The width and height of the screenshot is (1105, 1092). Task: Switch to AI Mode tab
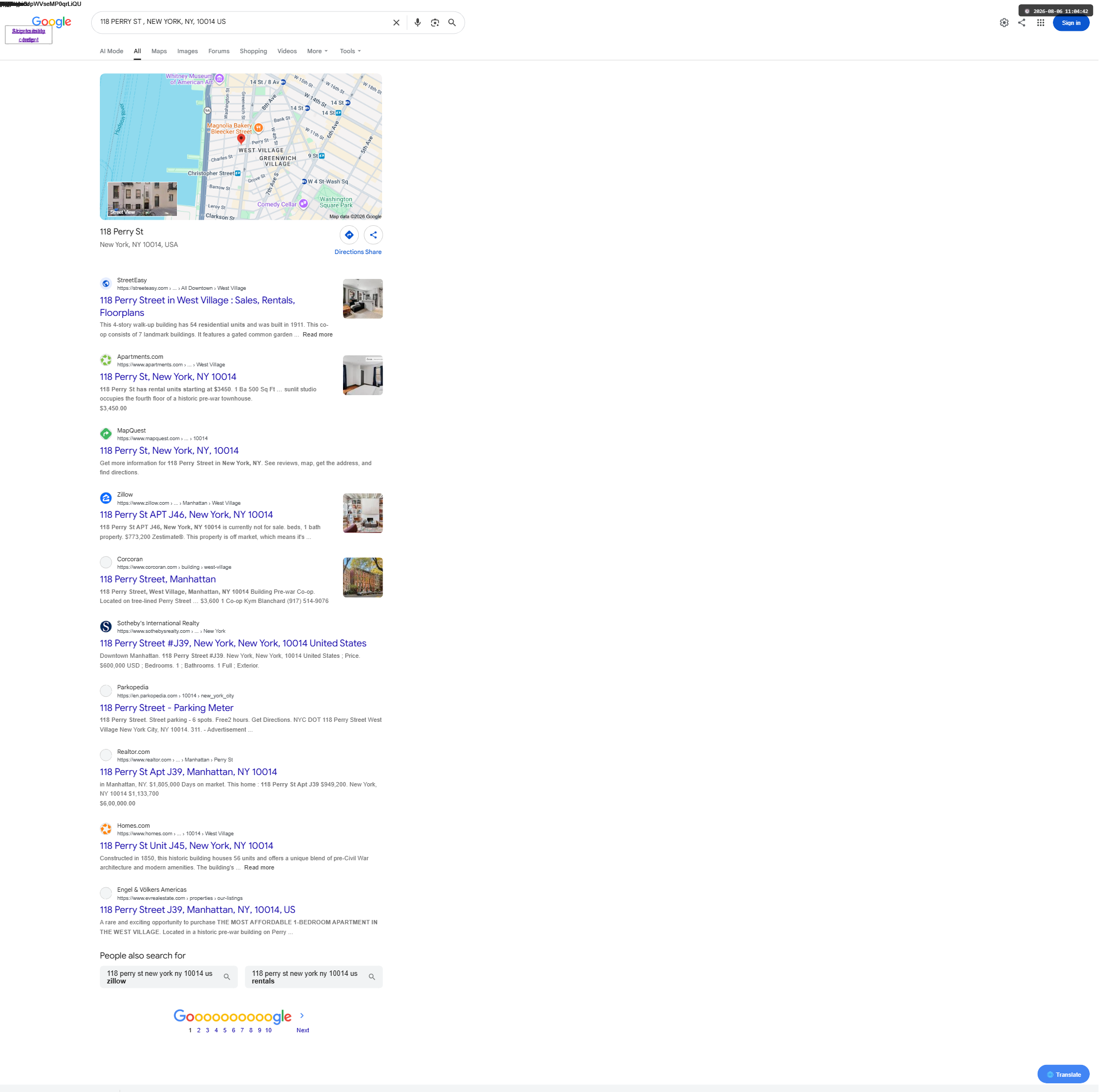[x=112, y=52]
